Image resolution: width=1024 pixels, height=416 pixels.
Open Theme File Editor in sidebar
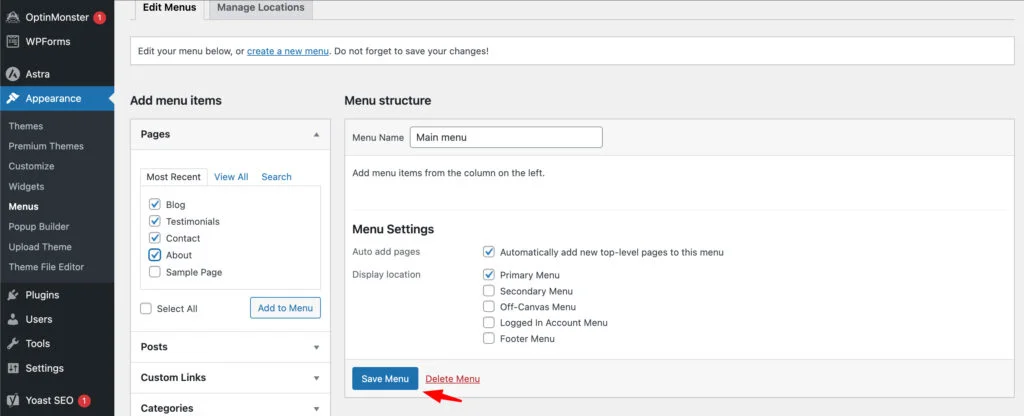[x=46, y=266]
